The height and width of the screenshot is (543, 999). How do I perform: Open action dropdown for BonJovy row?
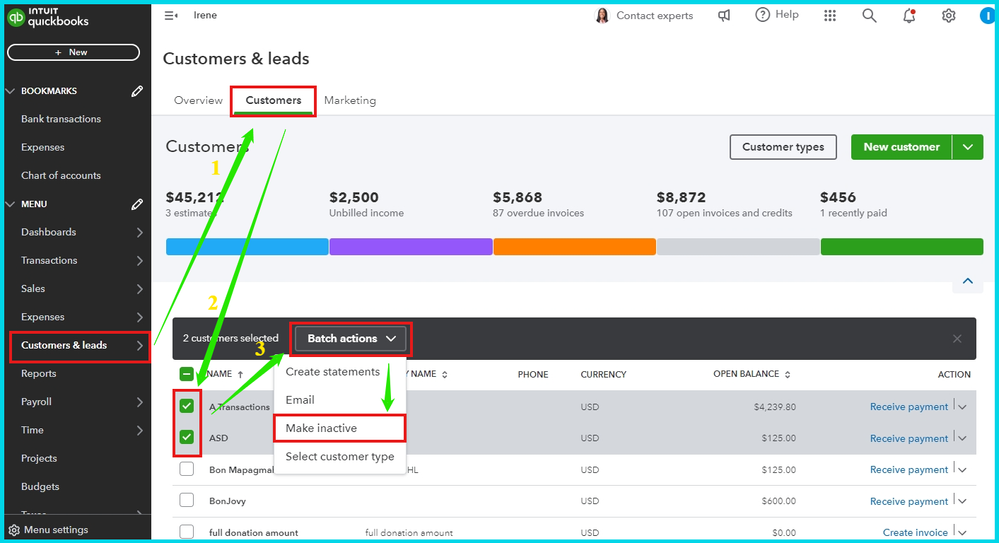pyautogui.click(x=962, y=502)
